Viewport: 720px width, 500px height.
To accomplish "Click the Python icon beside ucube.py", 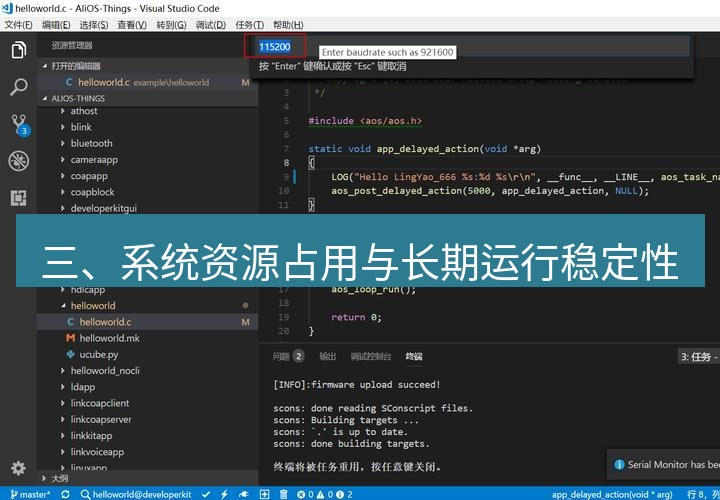I will [x=70, y=354].
